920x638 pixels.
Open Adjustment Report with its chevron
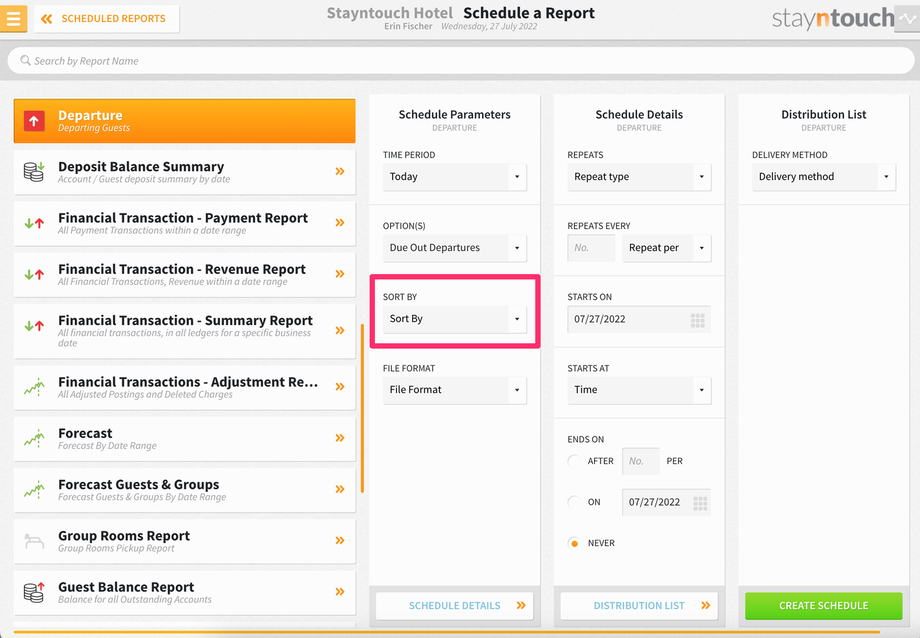(340, 386)
